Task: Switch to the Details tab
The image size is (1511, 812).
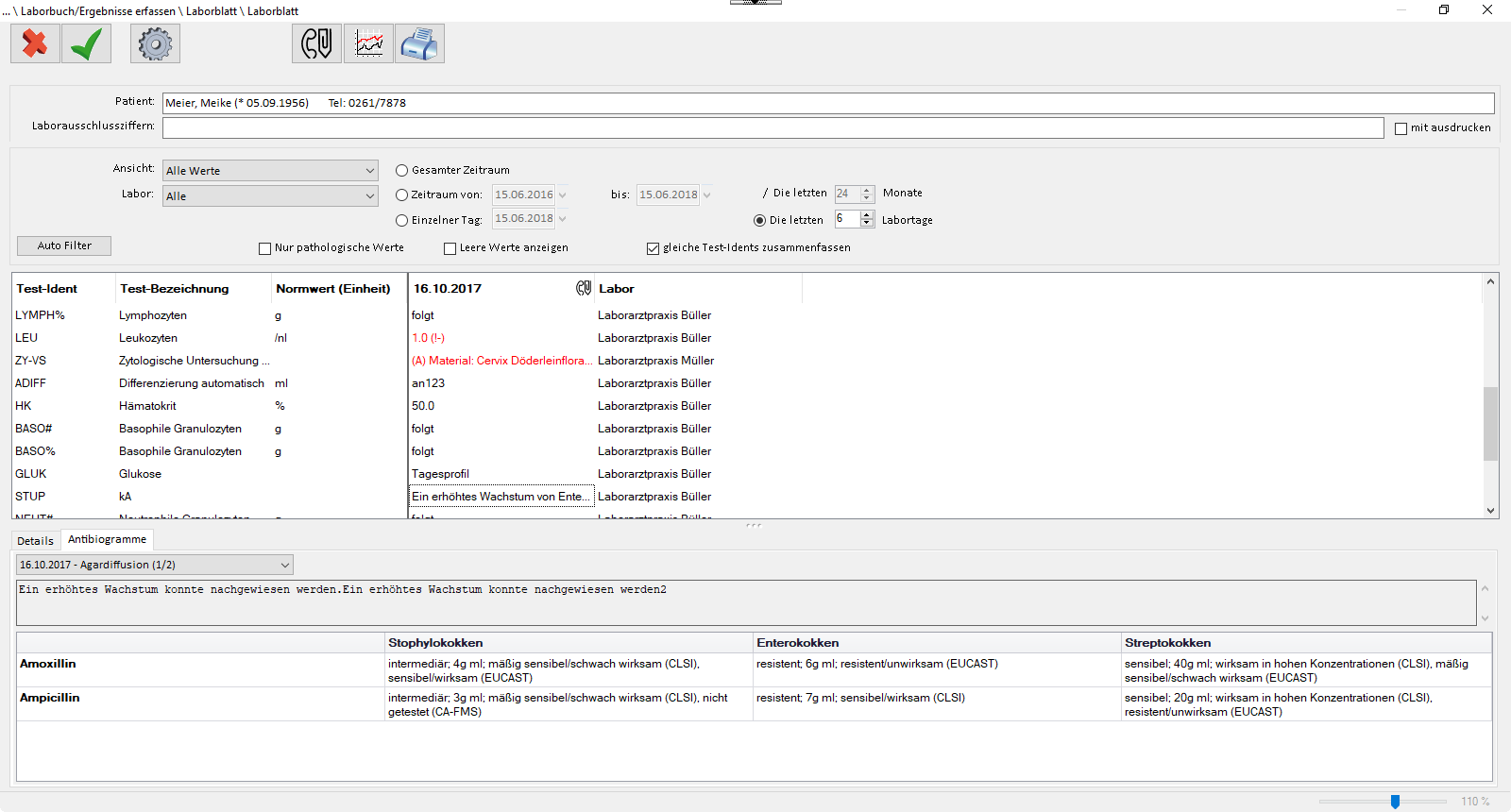Action: 36,541
